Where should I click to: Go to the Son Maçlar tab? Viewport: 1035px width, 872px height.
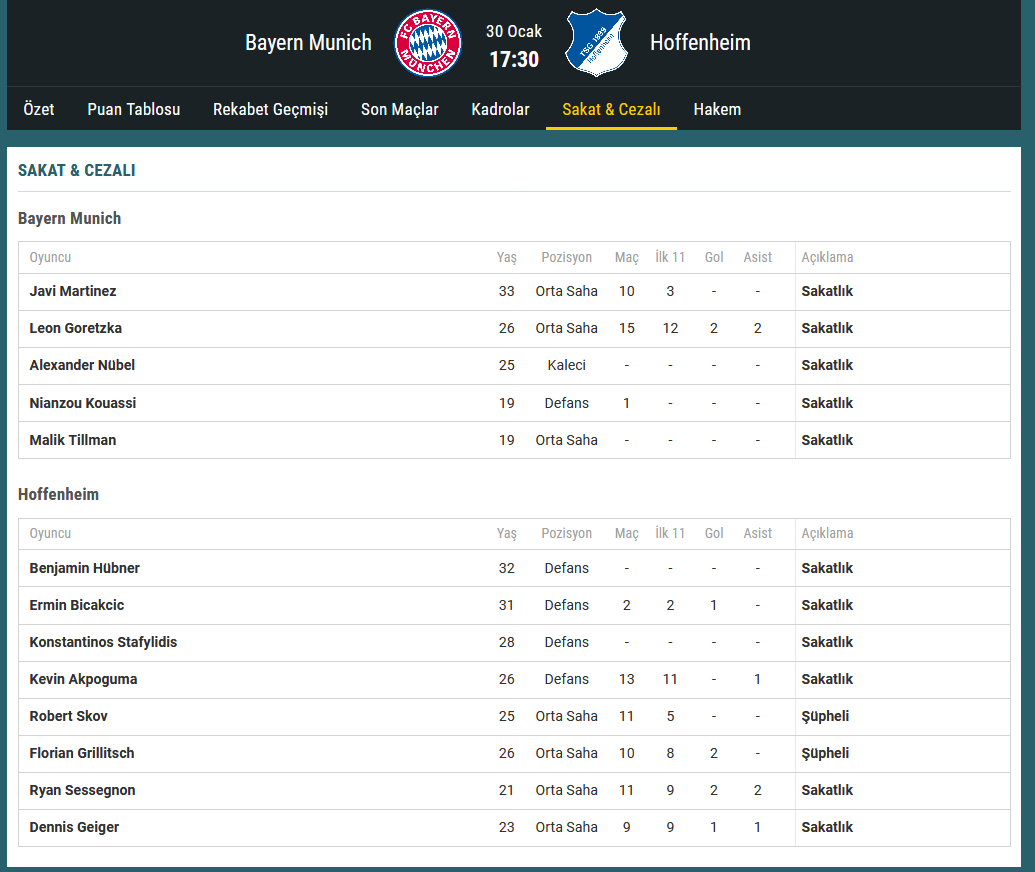pyautogui.click(x=399, y=109)
